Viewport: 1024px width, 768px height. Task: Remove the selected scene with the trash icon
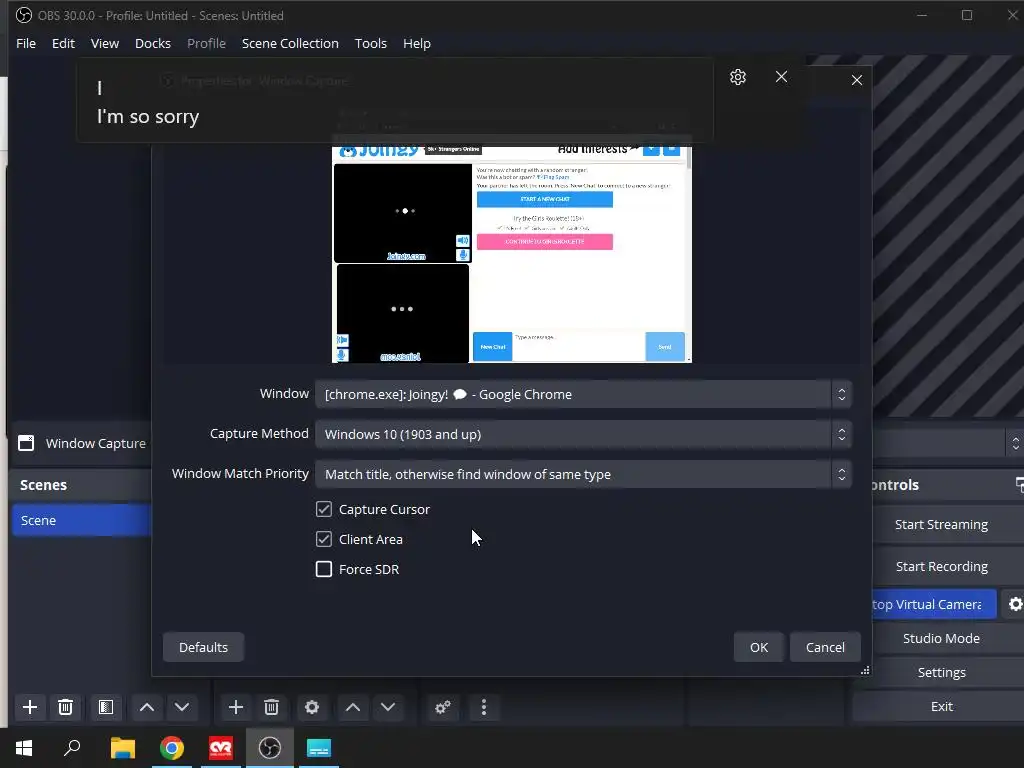65,707
